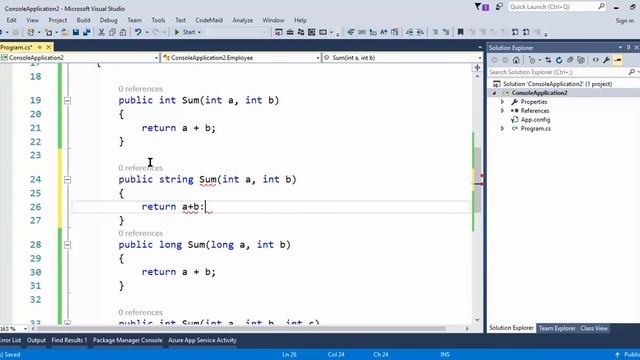Image resolution: width=640 pixels, height=360 pixels.
Task: Switch to the Class View tab
Action: pyautogui.click(x=594, y=328)
